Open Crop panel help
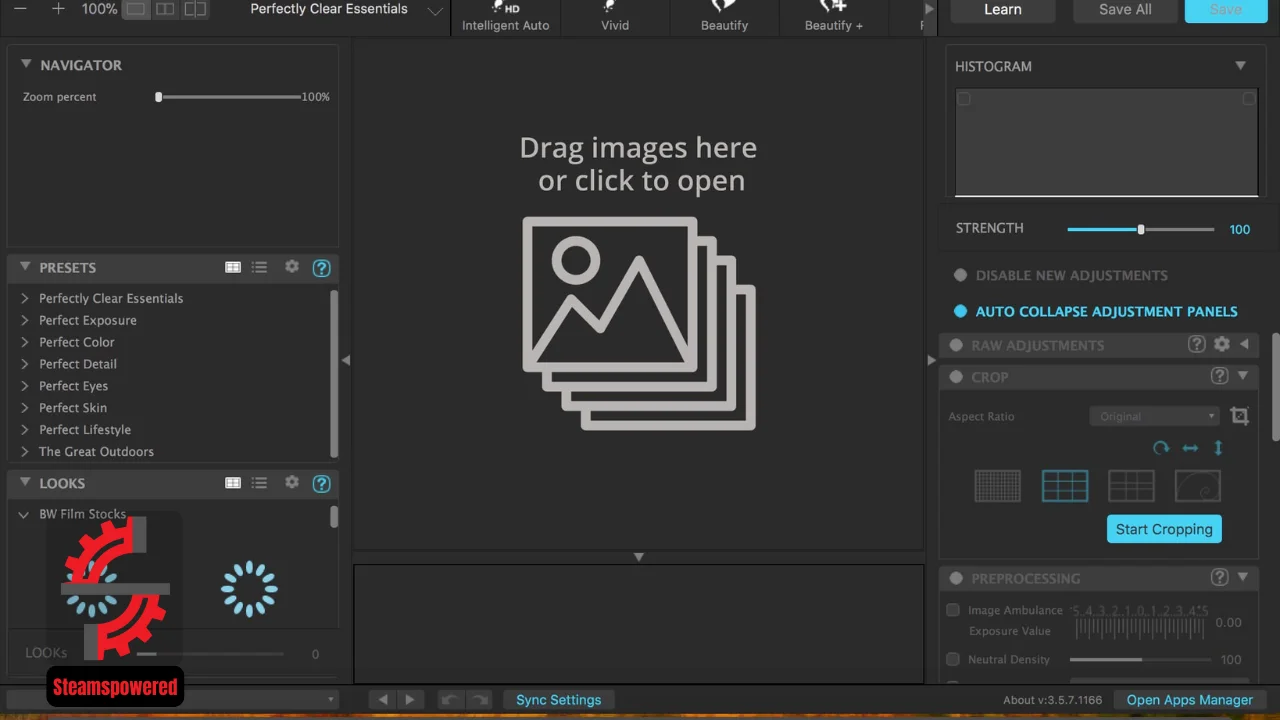This screenshot has height=720, width=1280. (1219, 376)
